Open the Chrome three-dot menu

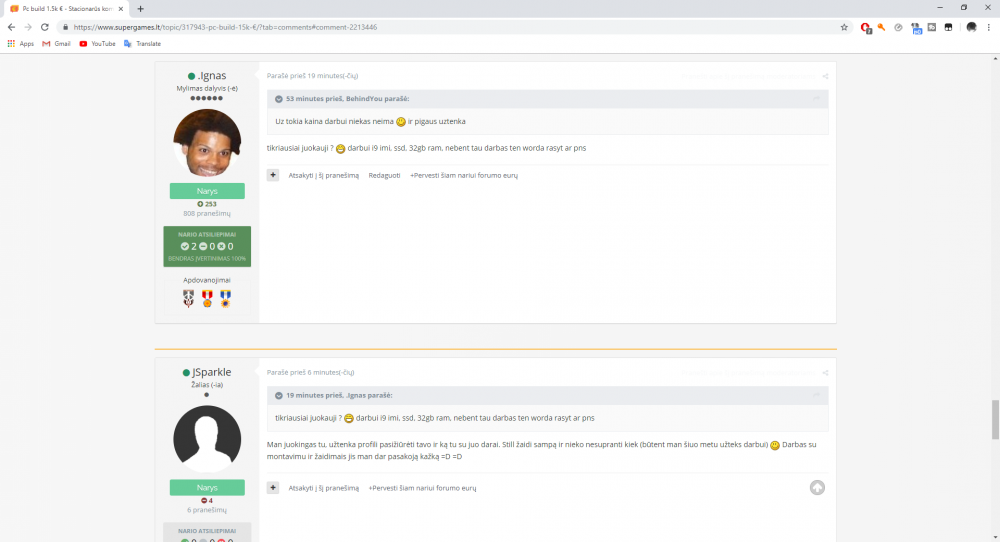click(989, 27)
